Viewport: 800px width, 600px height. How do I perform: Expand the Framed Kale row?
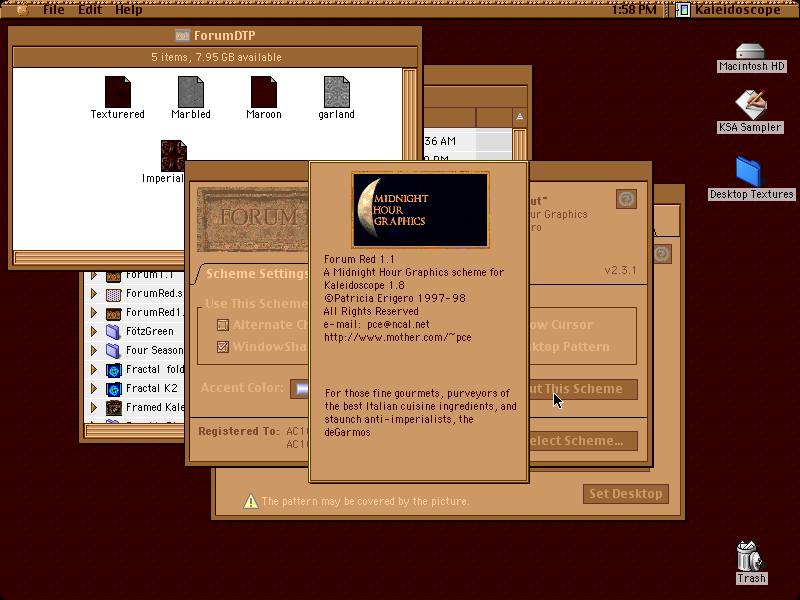click(94, 407)
